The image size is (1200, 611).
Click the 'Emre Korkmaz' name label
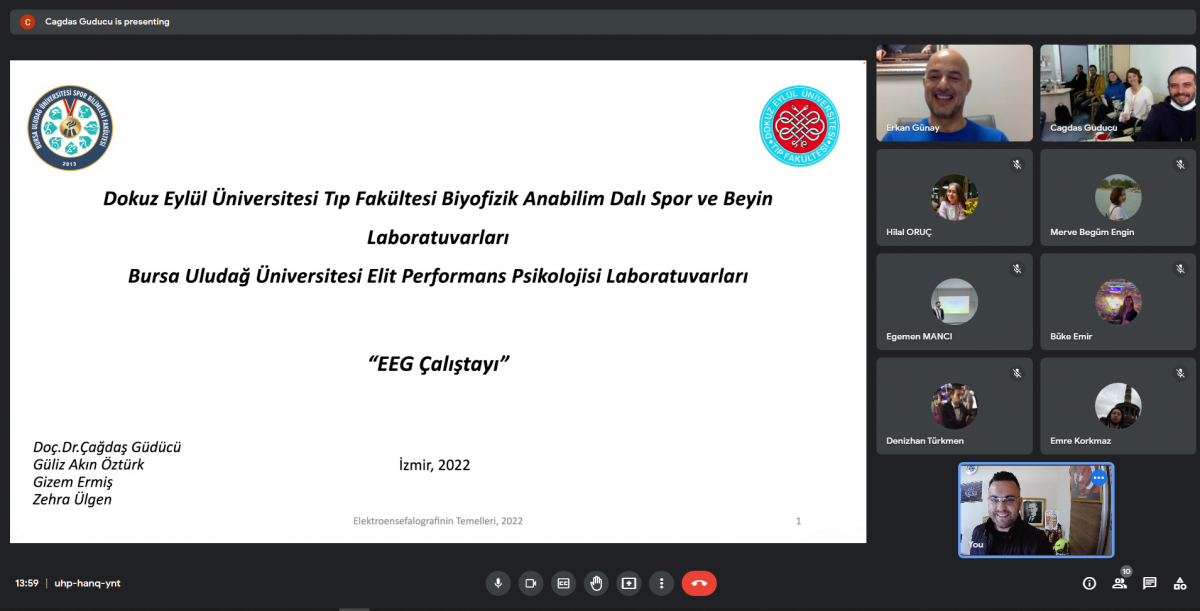click(x=1080, y=441)
